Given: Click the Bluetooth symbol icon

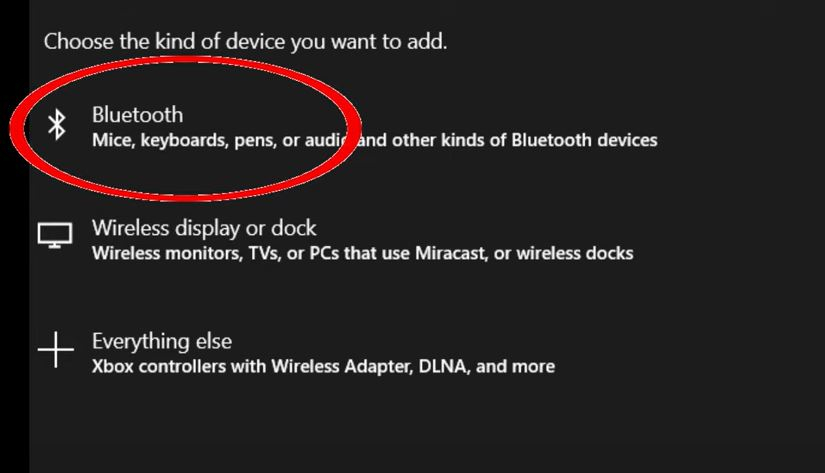Looking at the screenshot, I should pyautogui.click(x=57, y=125).
